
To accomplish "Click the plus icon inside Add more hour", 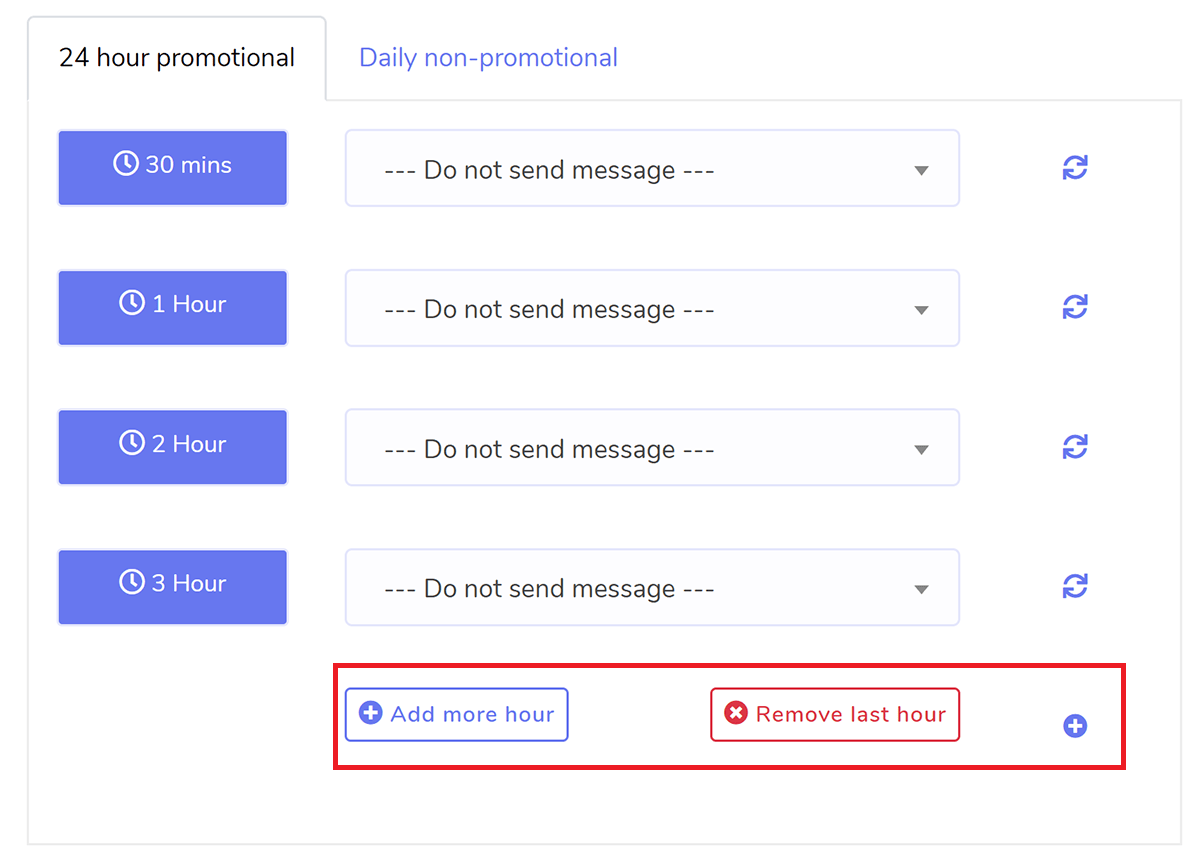I will tap(371, 713).
